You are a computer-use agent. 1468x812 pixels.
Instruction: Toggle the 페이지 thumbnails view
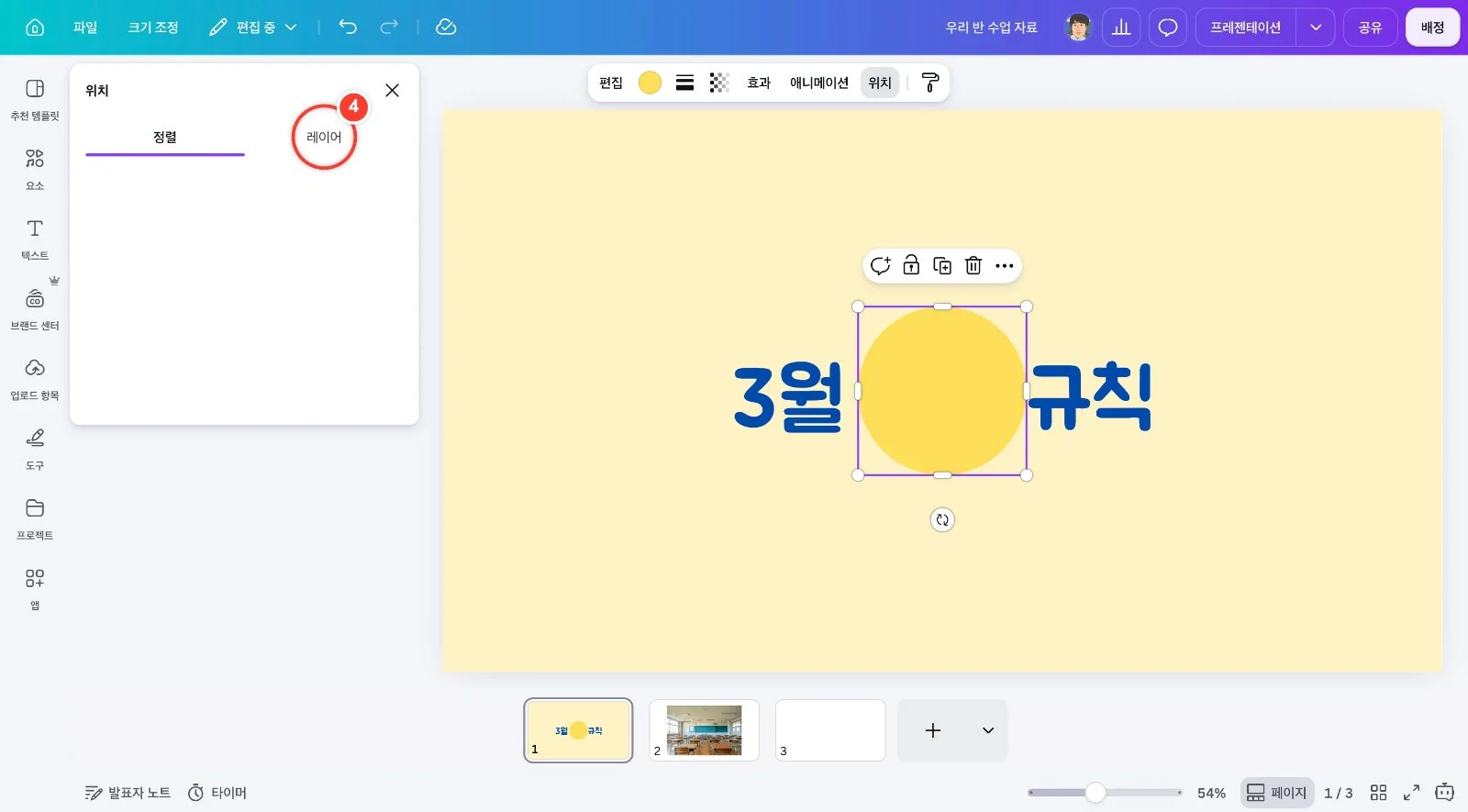[x=1276, y=793]
